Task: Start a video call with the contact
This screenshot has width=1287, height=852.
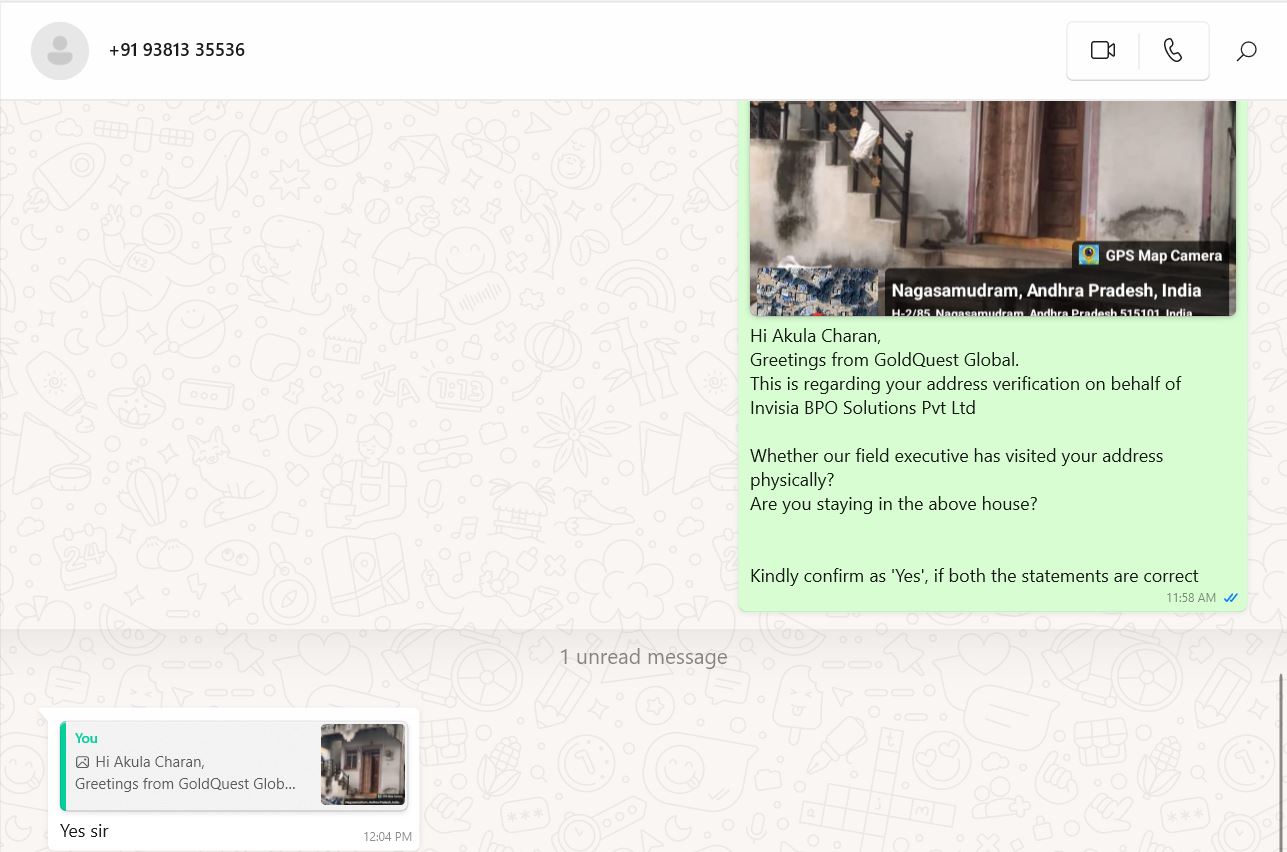Action: tap(1102, 51)
